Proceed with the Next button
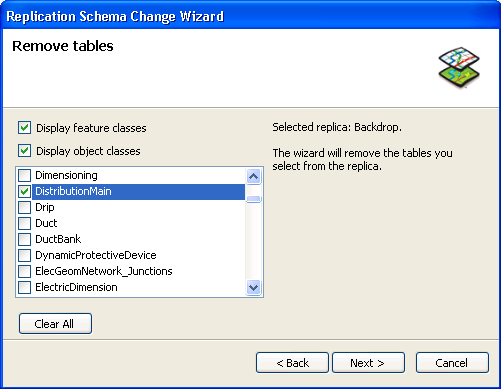Image resolution: width=501 pixels, height=389 pixels. 368,363
